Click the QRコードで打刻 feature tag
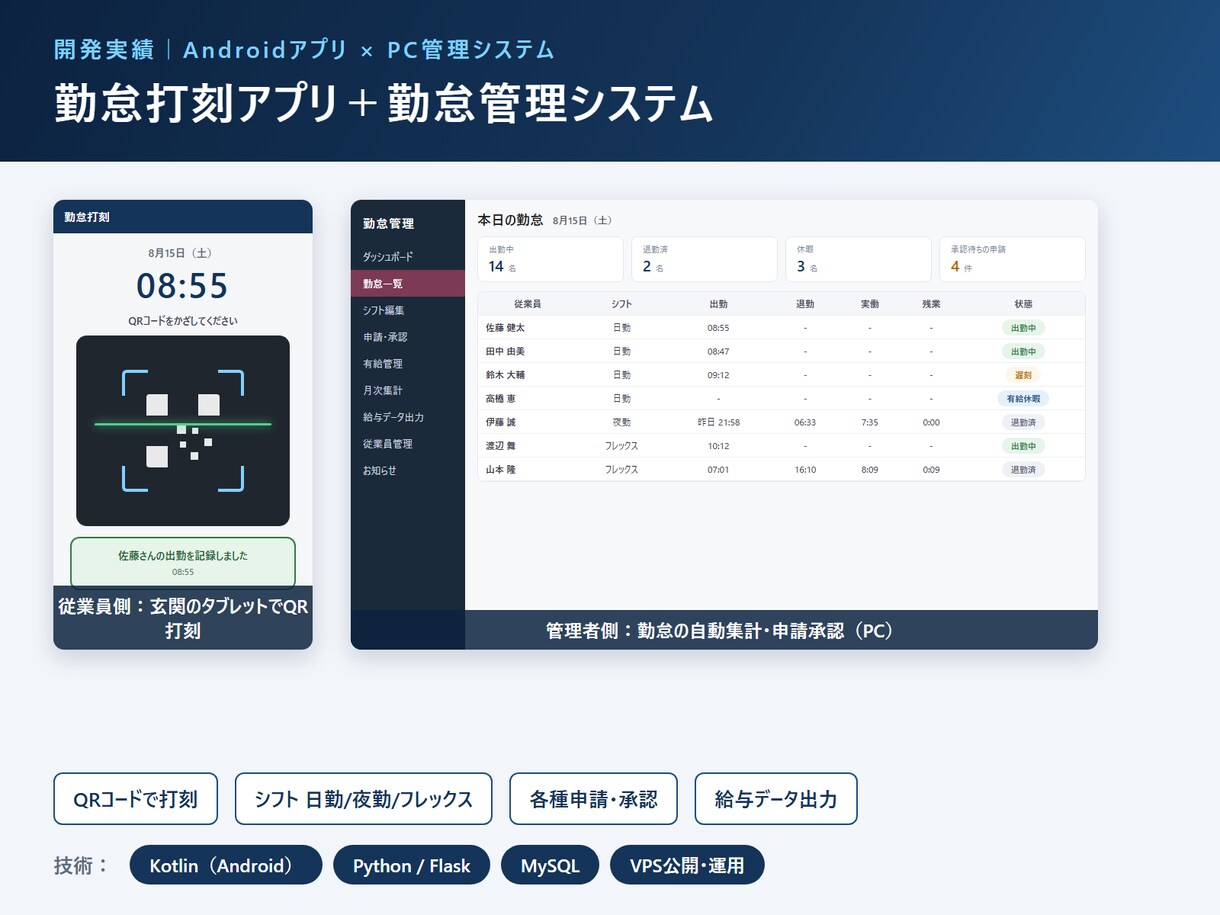The width and height of the screenshot is (1220, 915). (136, 799)
